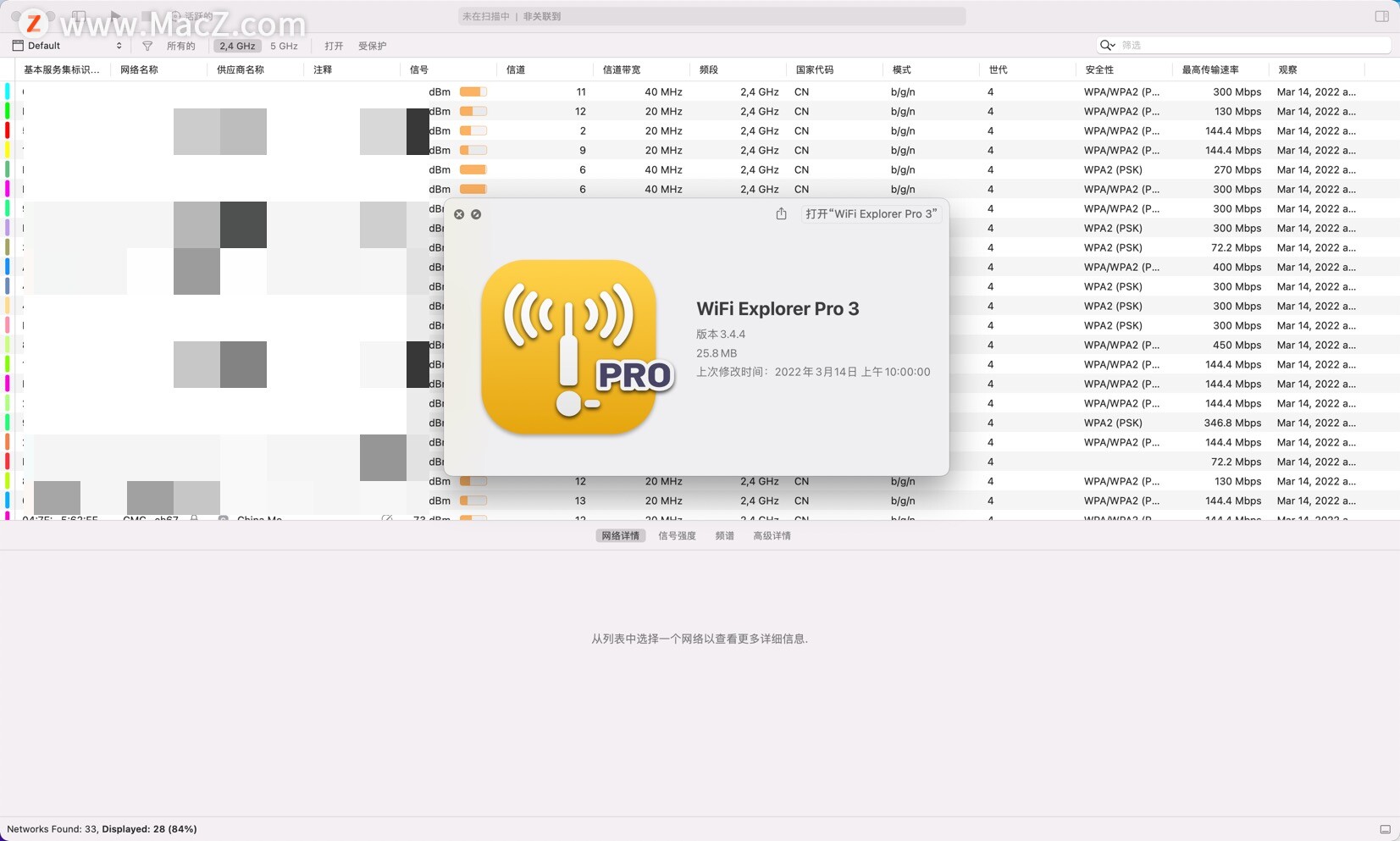Click 打开“WiFi Explorer Pro 3” button
The width and height of the screenshot is (1400, 841).
pos(871,213)
